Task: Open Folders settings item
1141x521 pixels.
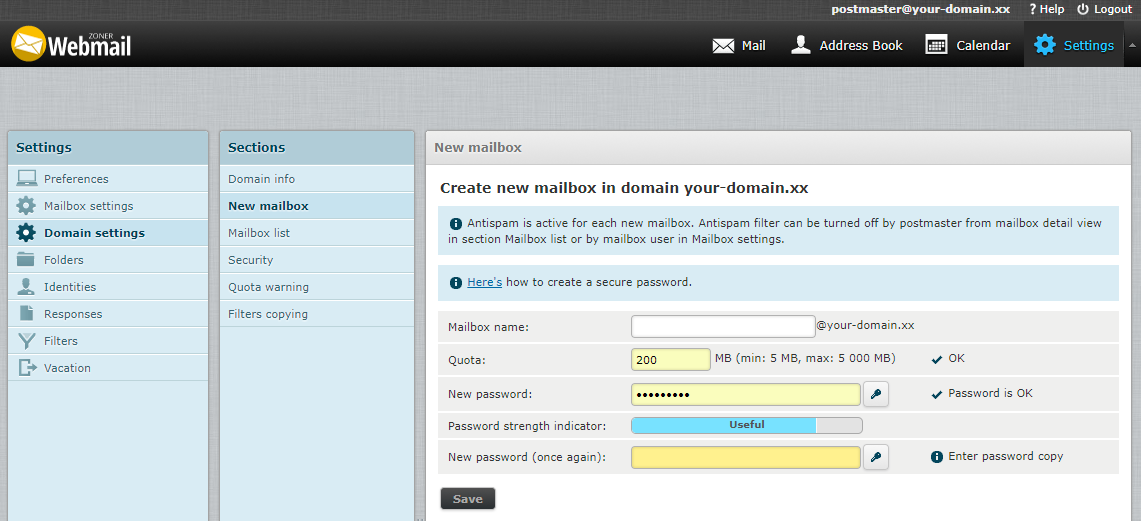Action: click(63, 260)
